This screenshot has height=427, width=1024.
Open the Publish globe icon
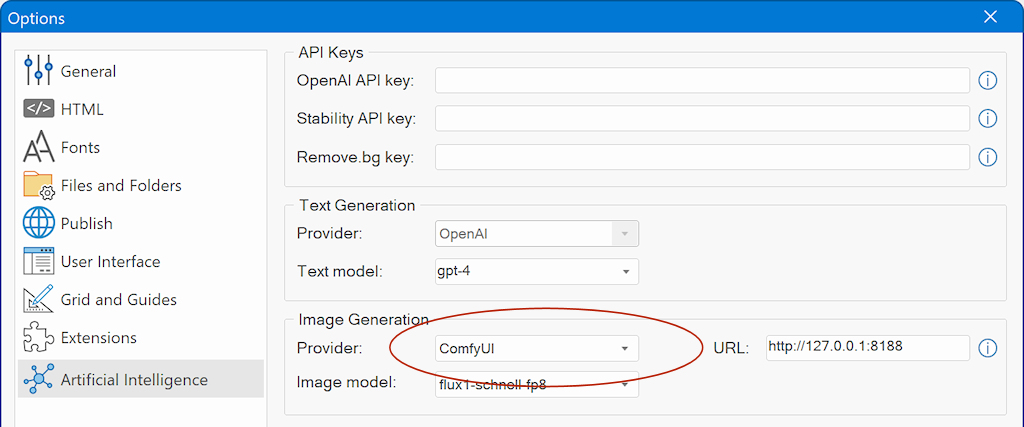click(38, 223)
